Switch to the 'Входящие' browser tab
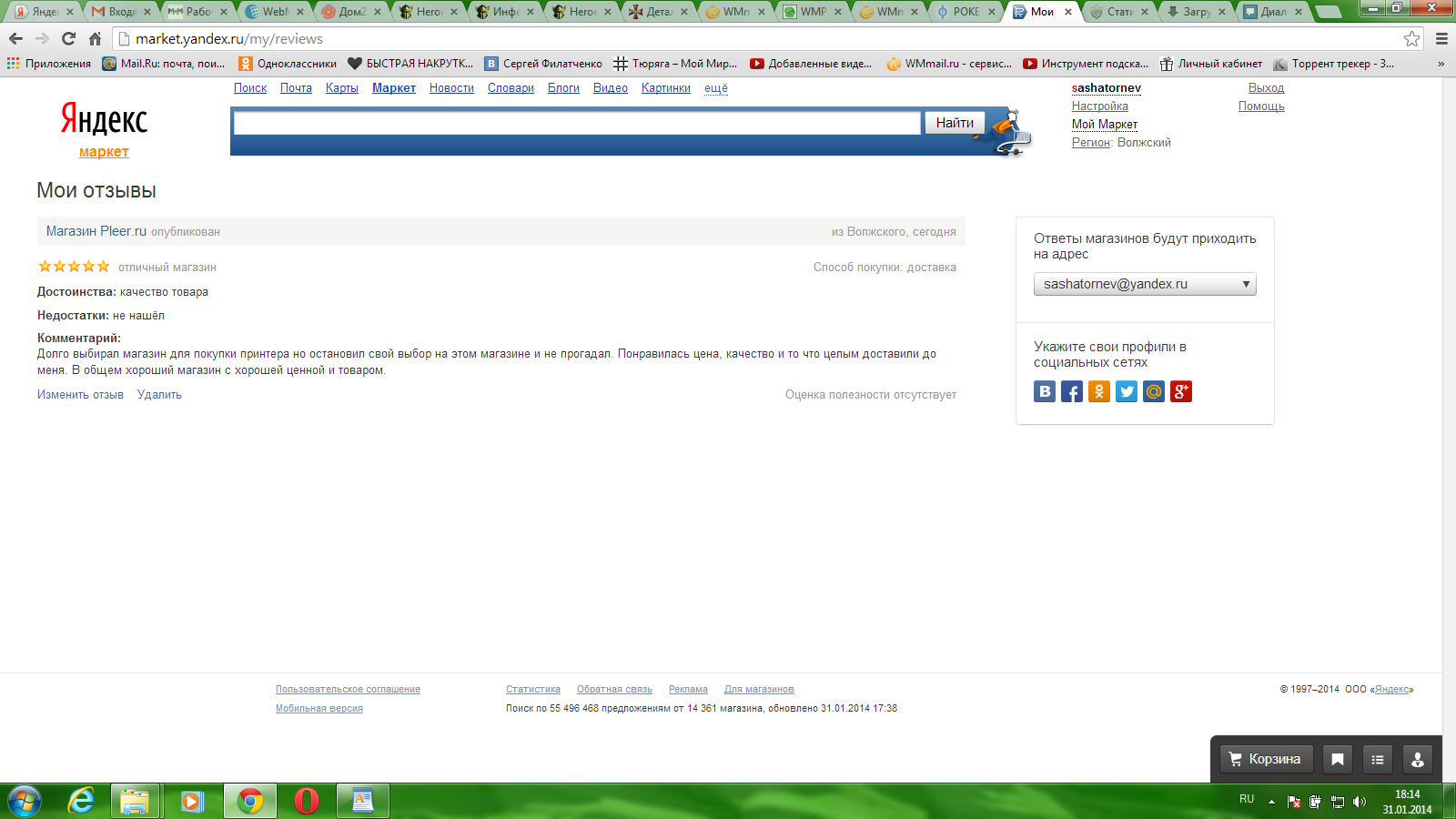This screenshot has height=819, width=1456. (x=120, y=12)
